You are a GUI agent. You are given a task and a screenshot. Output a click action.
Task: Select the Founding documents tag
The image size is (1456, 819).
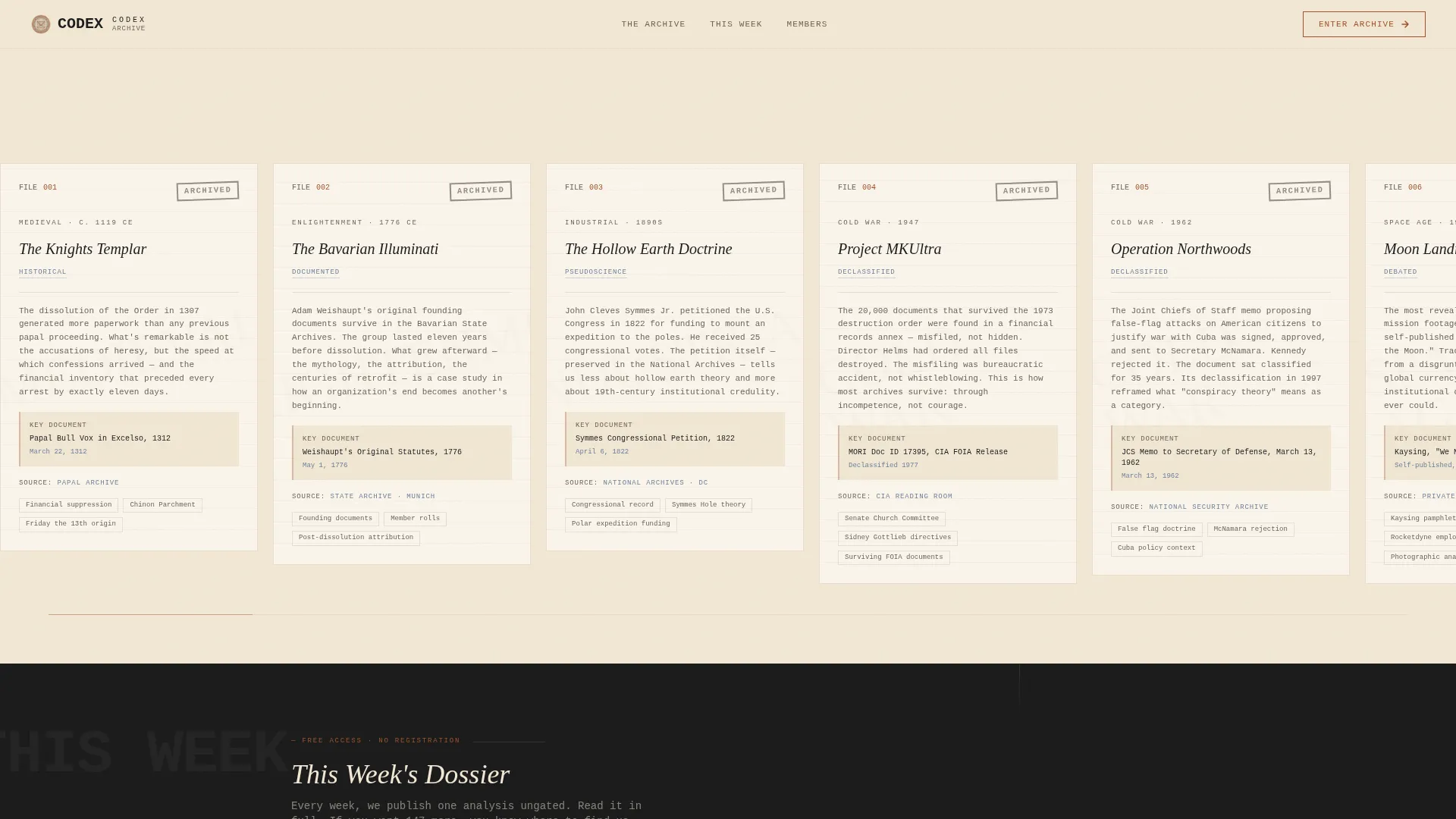click(335, 519)
